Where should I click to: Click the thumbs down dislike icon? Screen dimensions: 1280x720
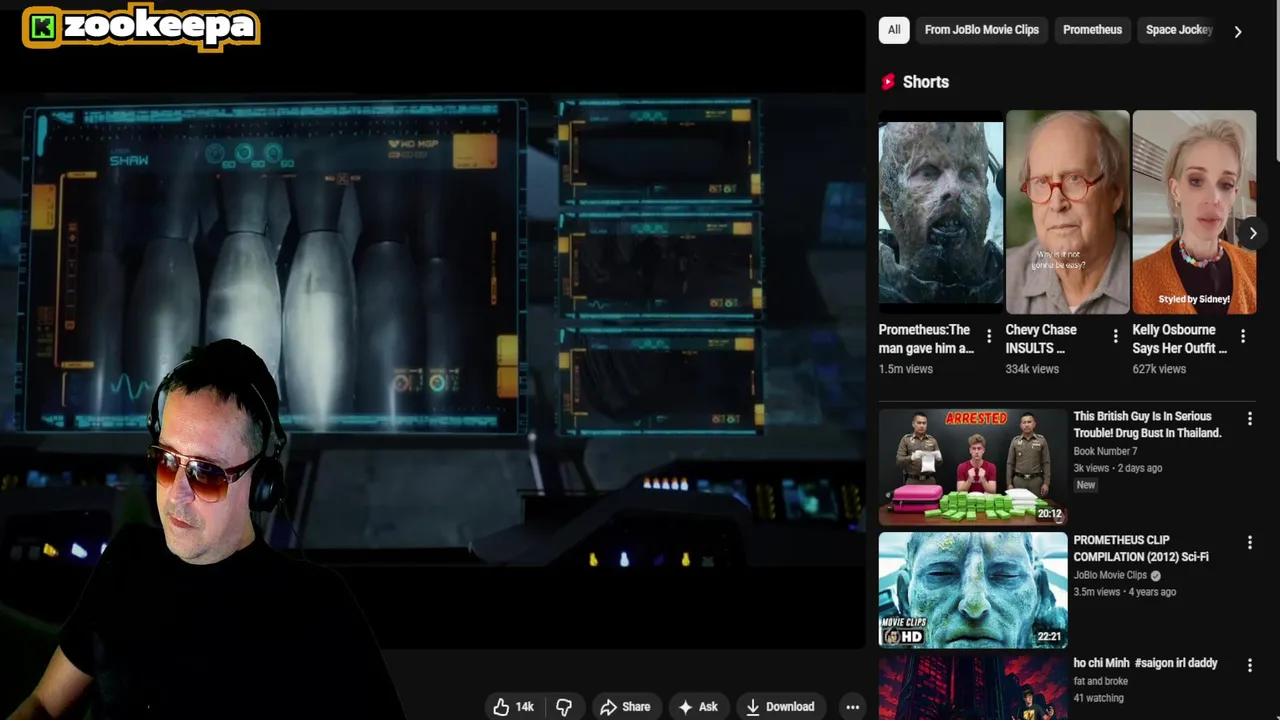pos(564,707)
